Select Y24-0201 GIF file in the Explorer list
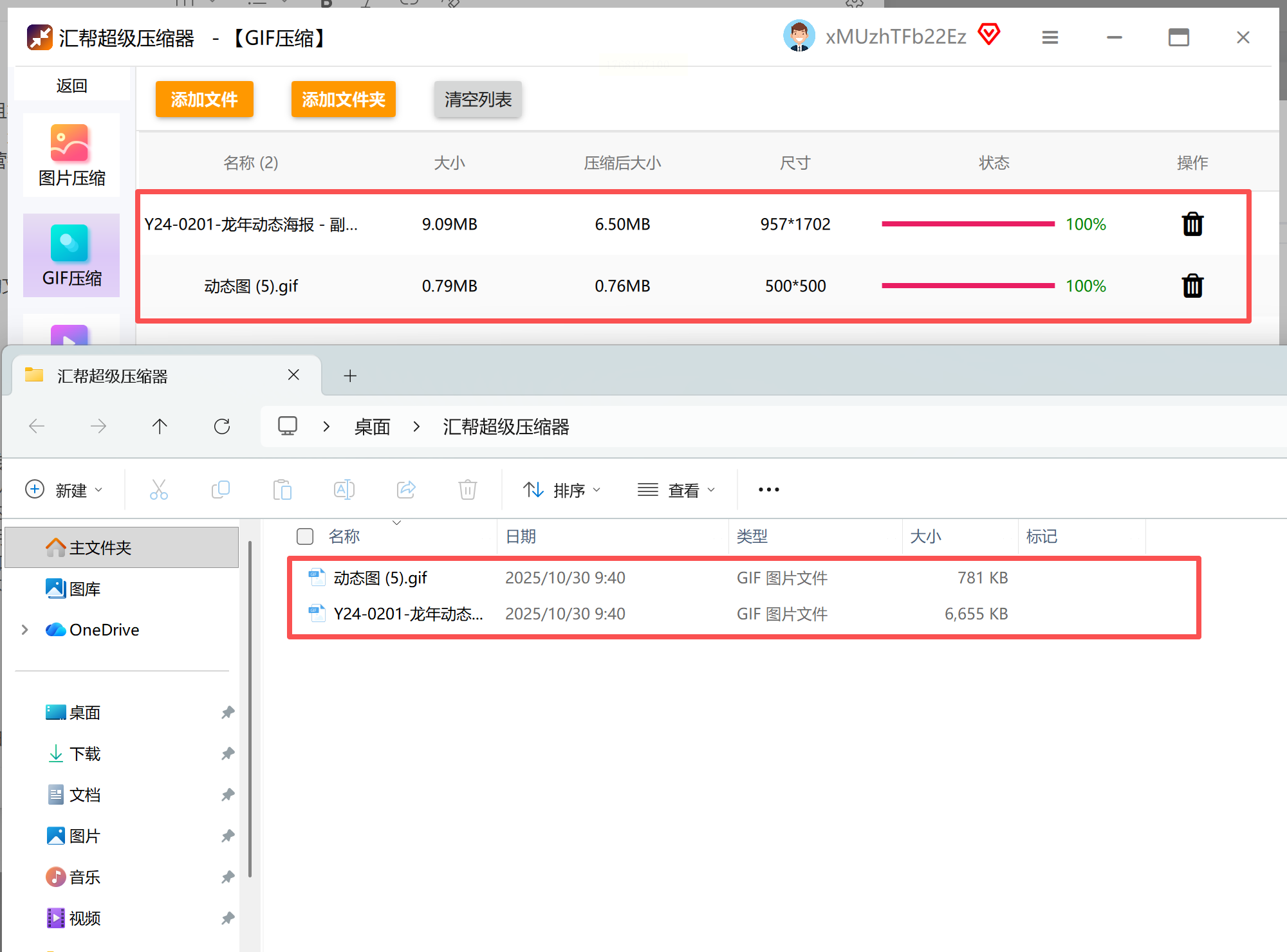The image size is (1287, 952). [408, 614]
